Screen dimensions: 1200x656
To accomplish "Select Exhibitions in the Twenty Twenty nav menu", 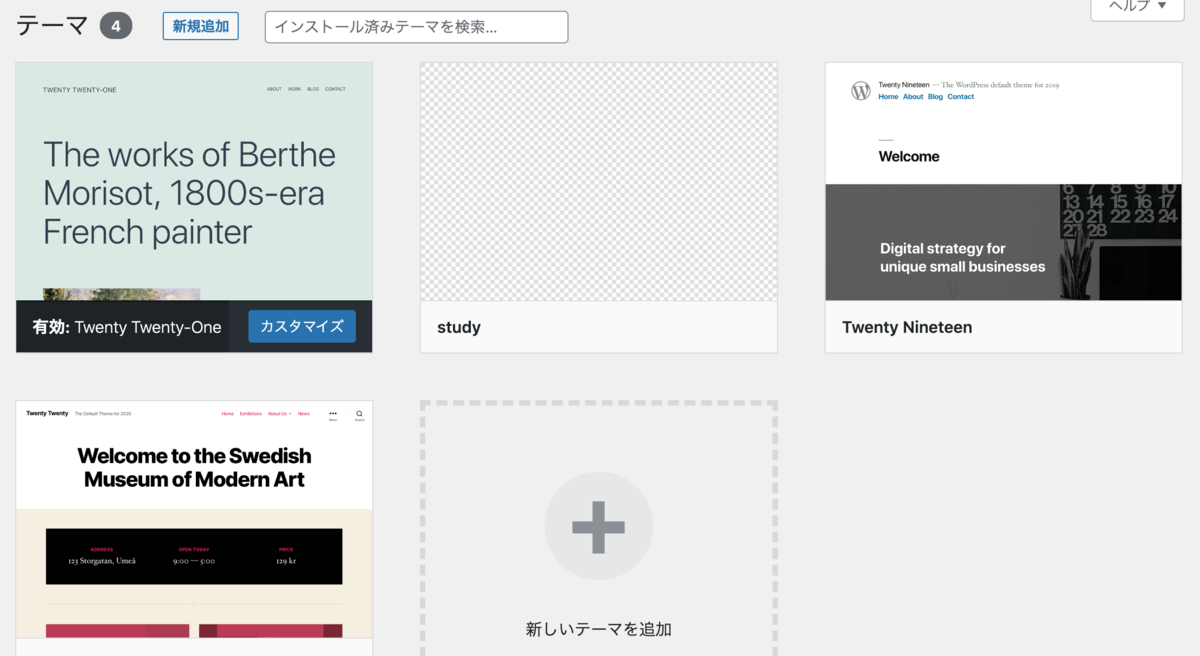I will click(251, 413).
